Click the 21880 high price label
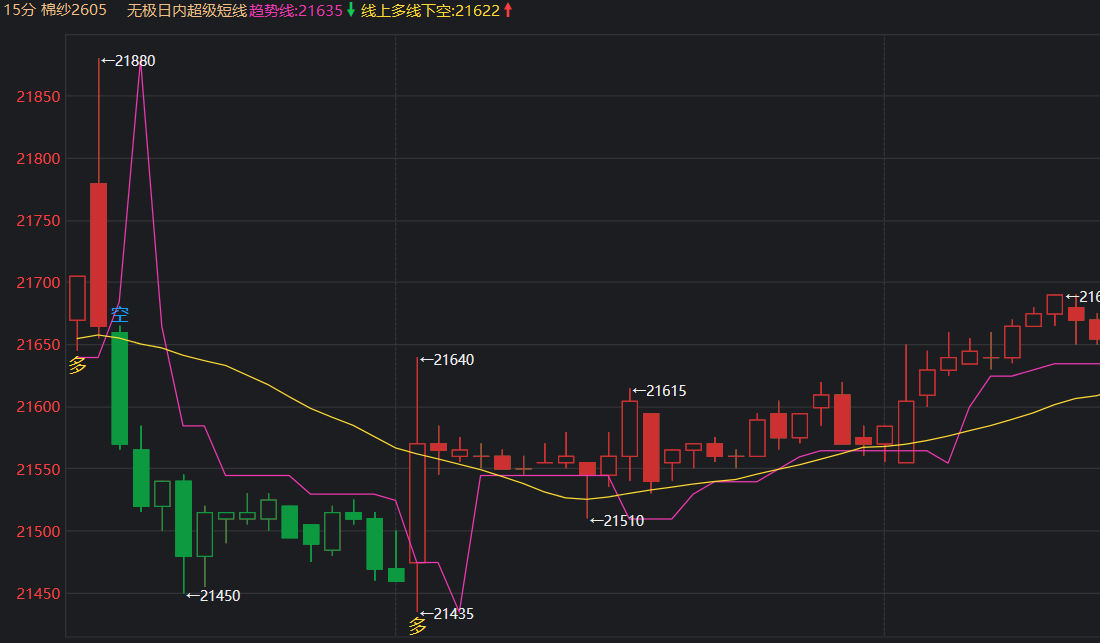The width and height of the screenshot is (1100, 643). pyautogui.click(x=128, y=61)
